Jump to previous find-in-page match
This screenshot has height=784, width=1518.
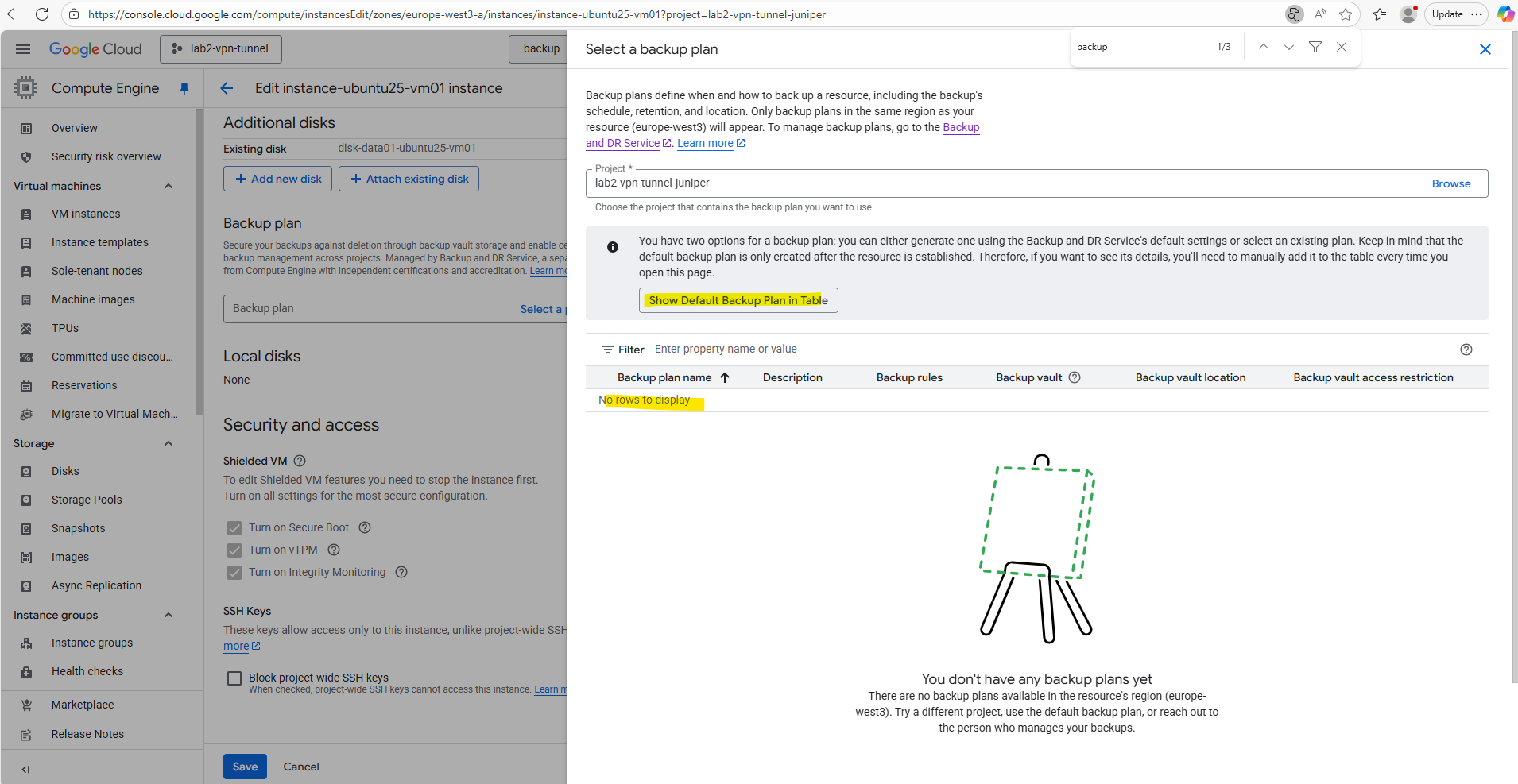tap(1263, 47)
